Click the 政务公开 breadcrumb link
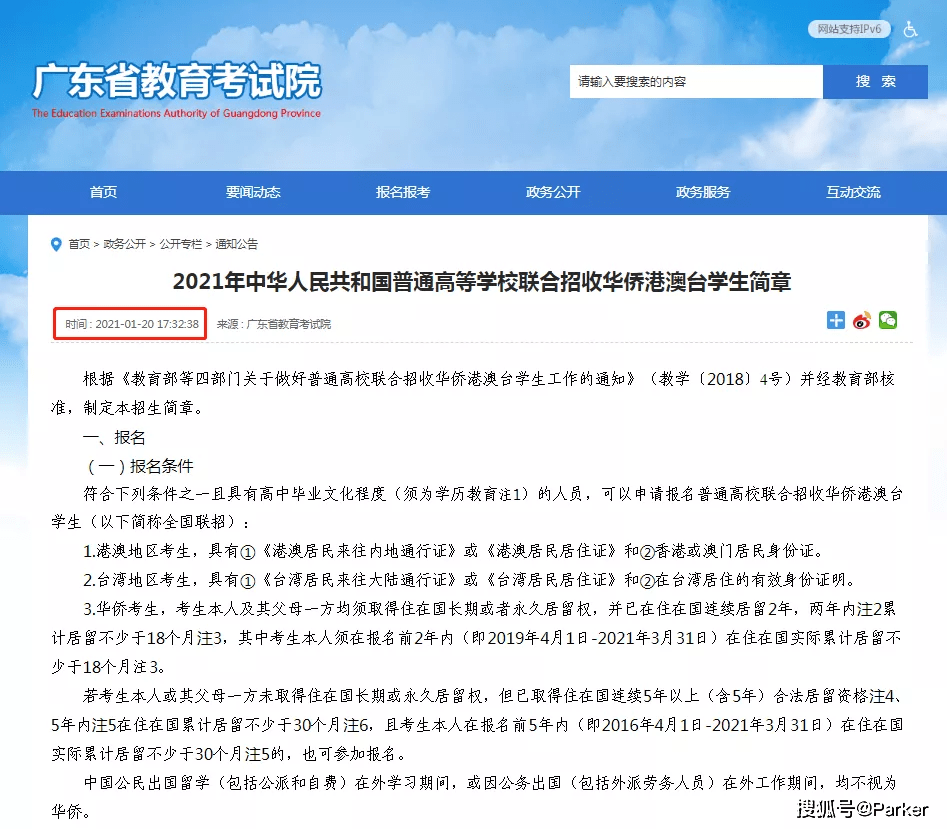947x829 pixels. click(124, 244)
